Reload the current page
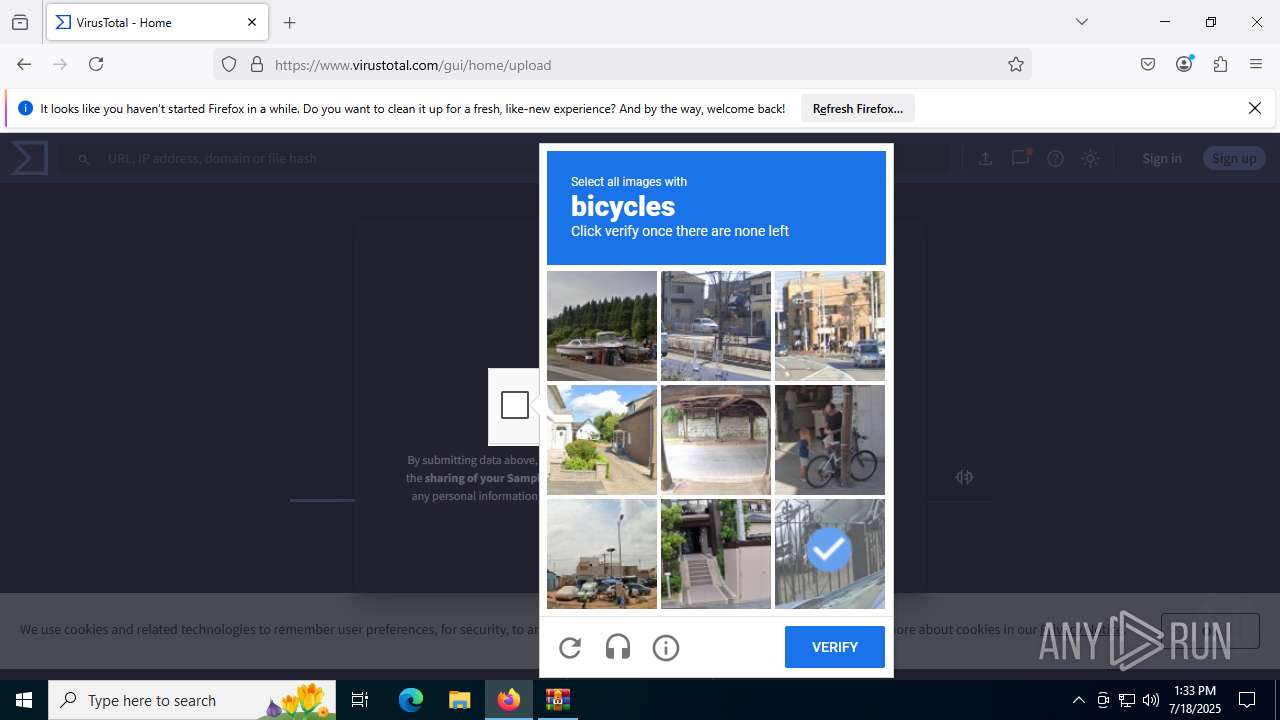 click(x=96, y=64)
